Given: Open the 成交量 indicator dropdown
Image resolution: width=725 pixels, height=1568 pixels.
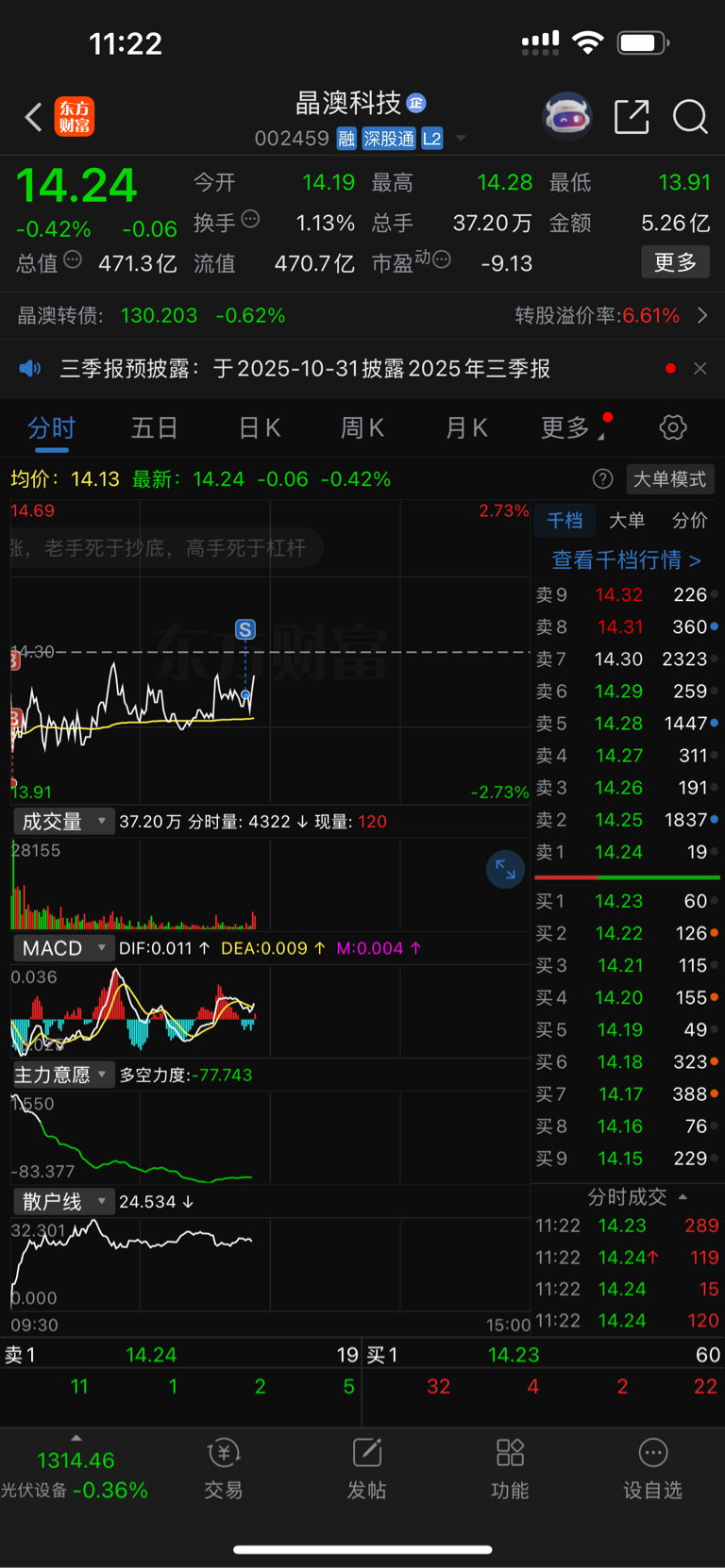Looking at the screenshot, I should tap(64, 822).
